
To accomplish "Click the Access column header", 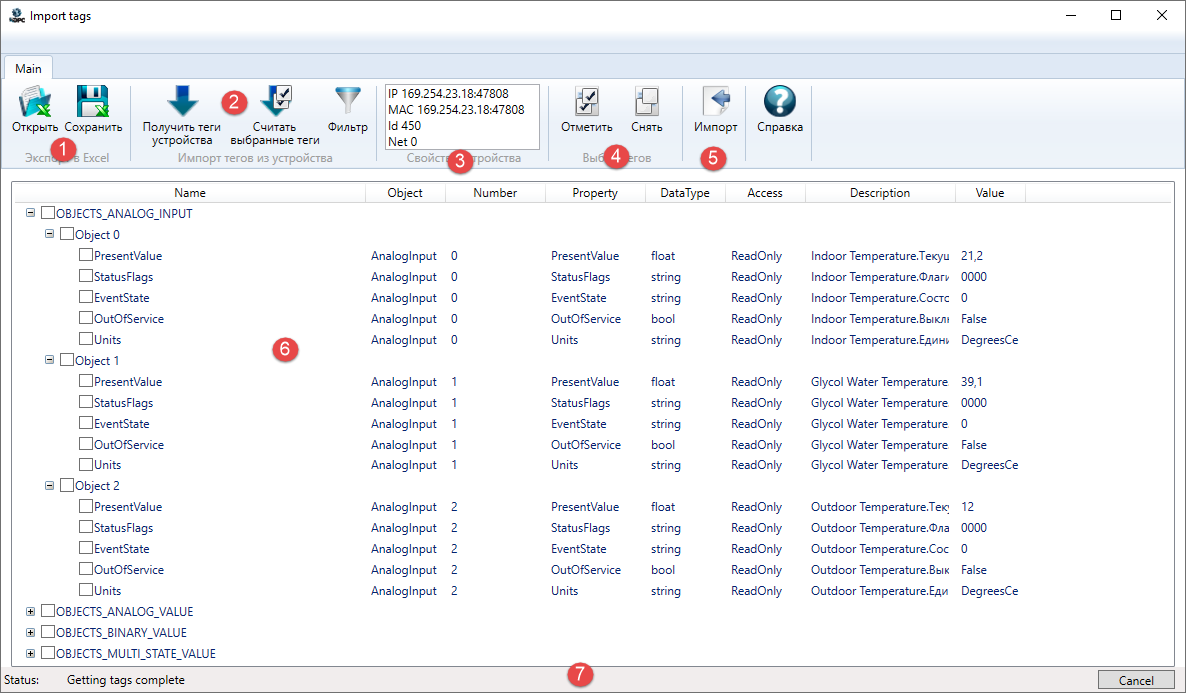I will click(x=765, y=193).
